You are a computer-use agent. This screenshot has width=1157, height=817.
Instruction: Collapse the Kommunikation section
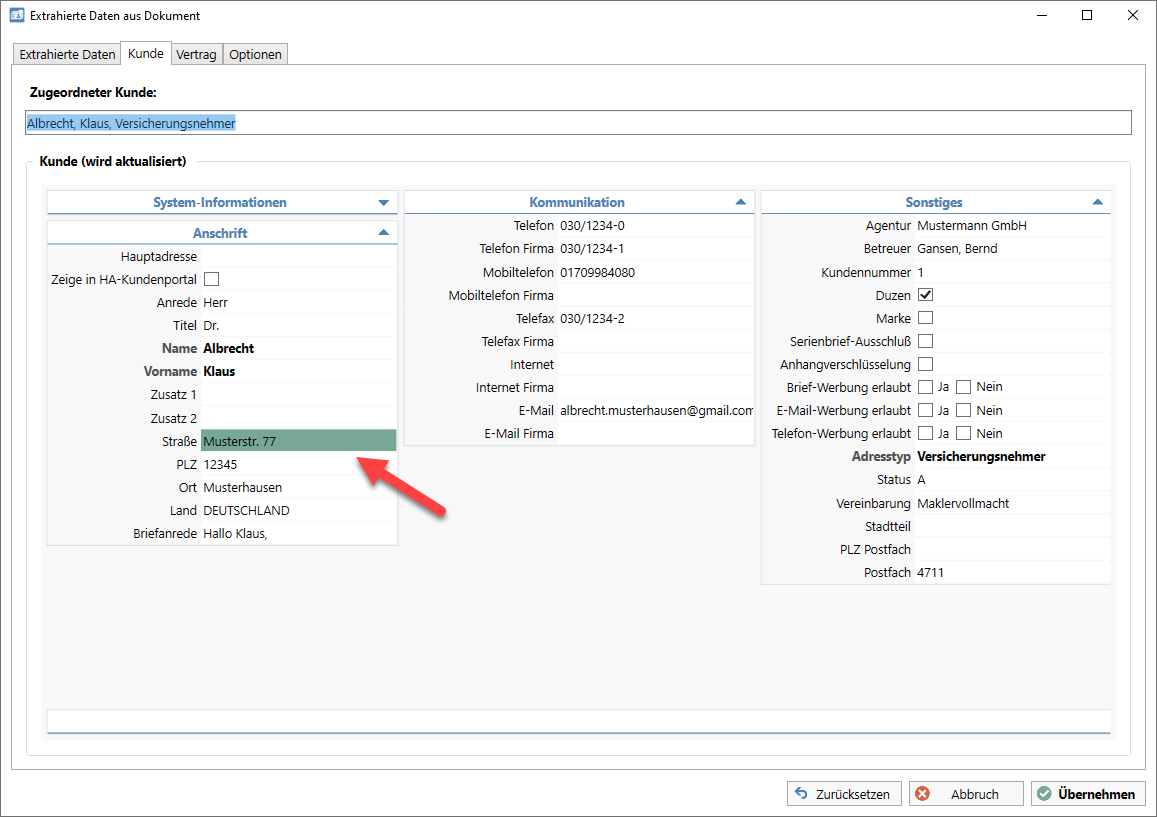tap(740, 202)
